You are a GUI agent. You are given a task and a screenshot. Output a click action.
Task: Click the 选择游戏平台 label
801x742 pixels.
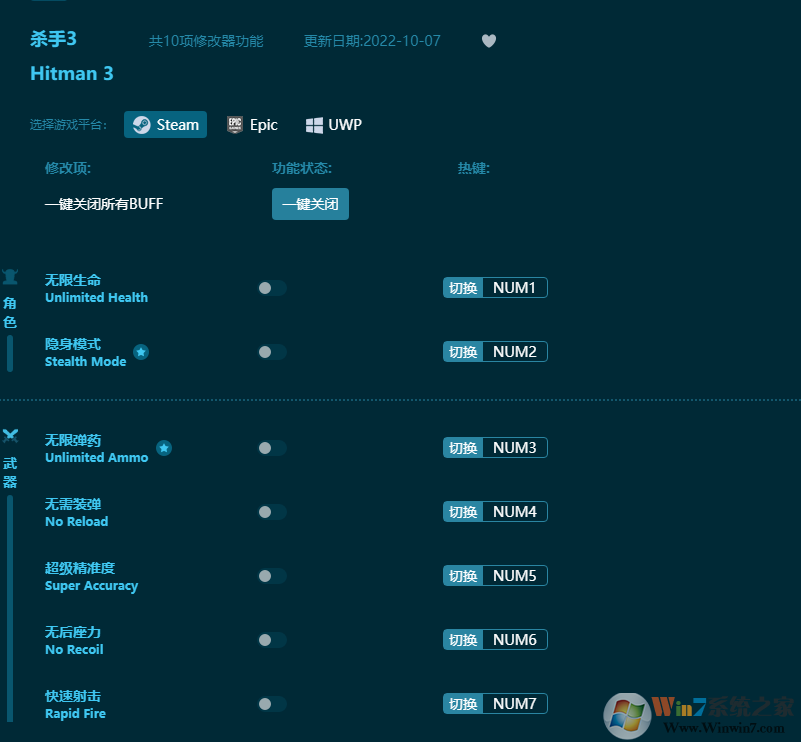[68, 125]
